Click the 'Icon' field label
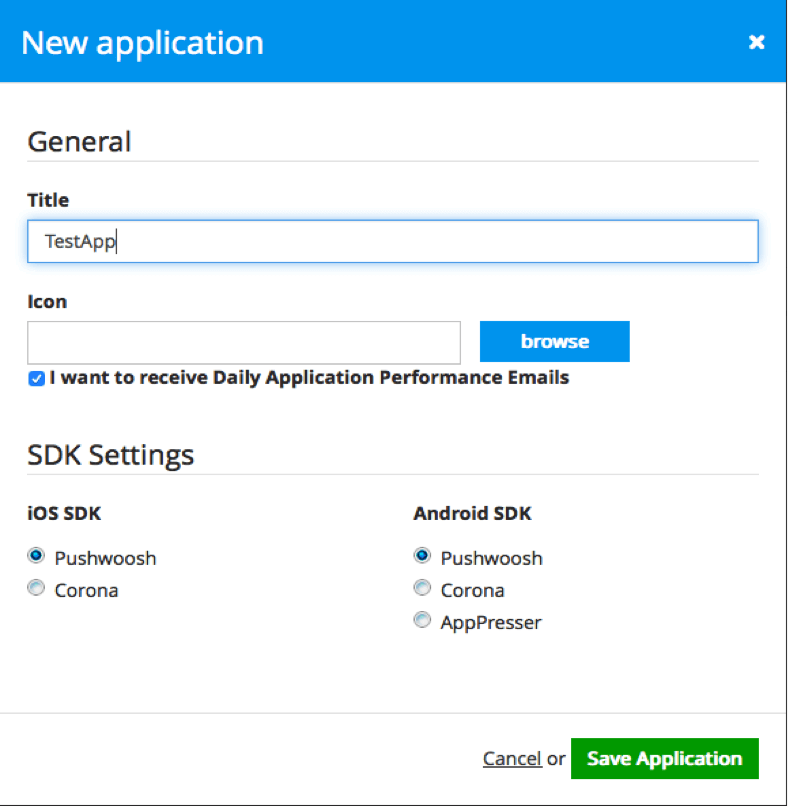Viewport: 788px width, 807px height. point(47,301)
